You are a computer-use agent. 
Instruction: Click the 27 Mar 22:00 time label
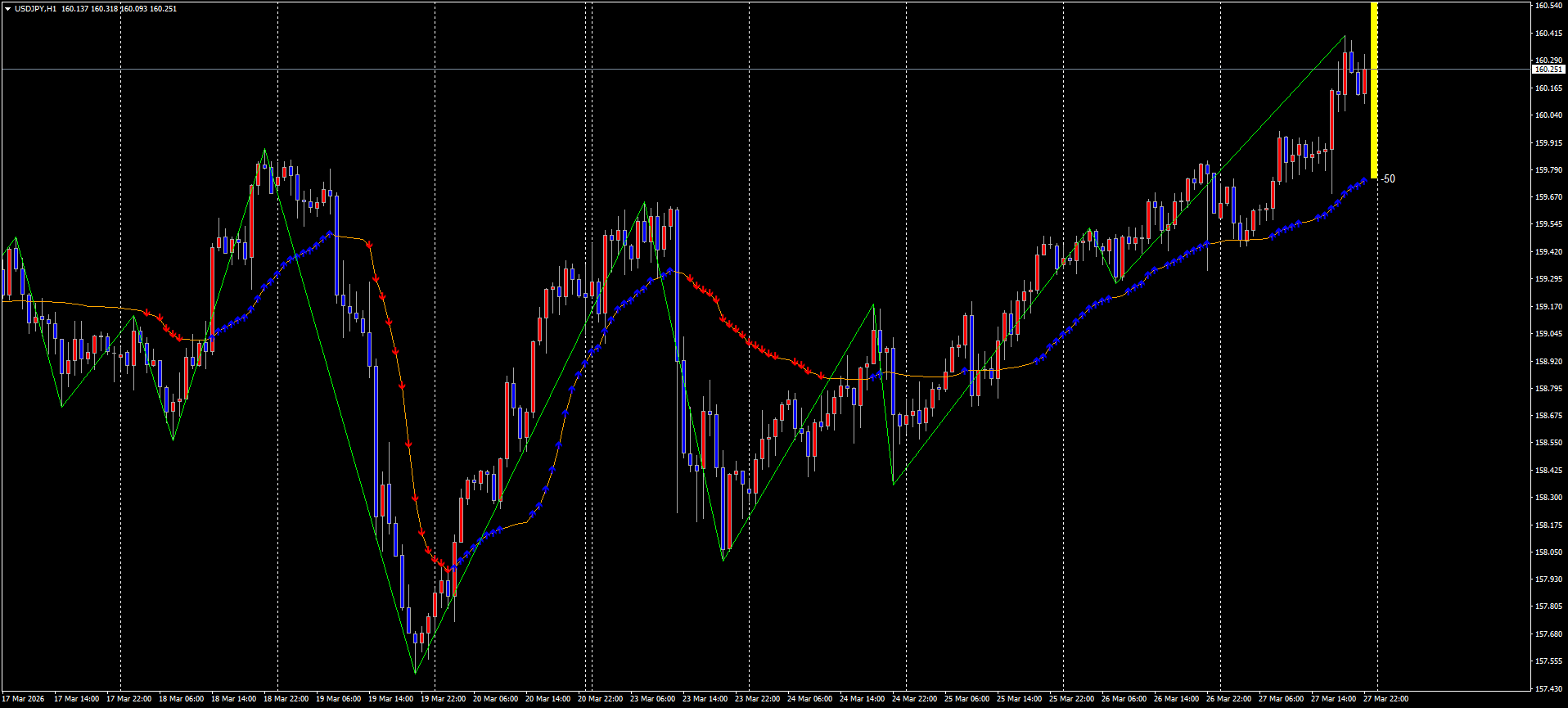[x=1386, y=699]
